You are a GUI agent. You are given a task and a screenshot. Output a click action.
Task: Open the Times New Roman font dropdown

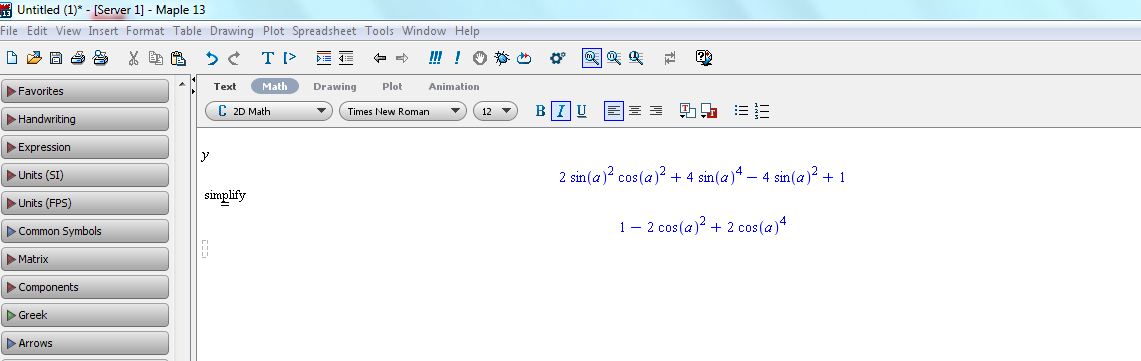(402, 111)
